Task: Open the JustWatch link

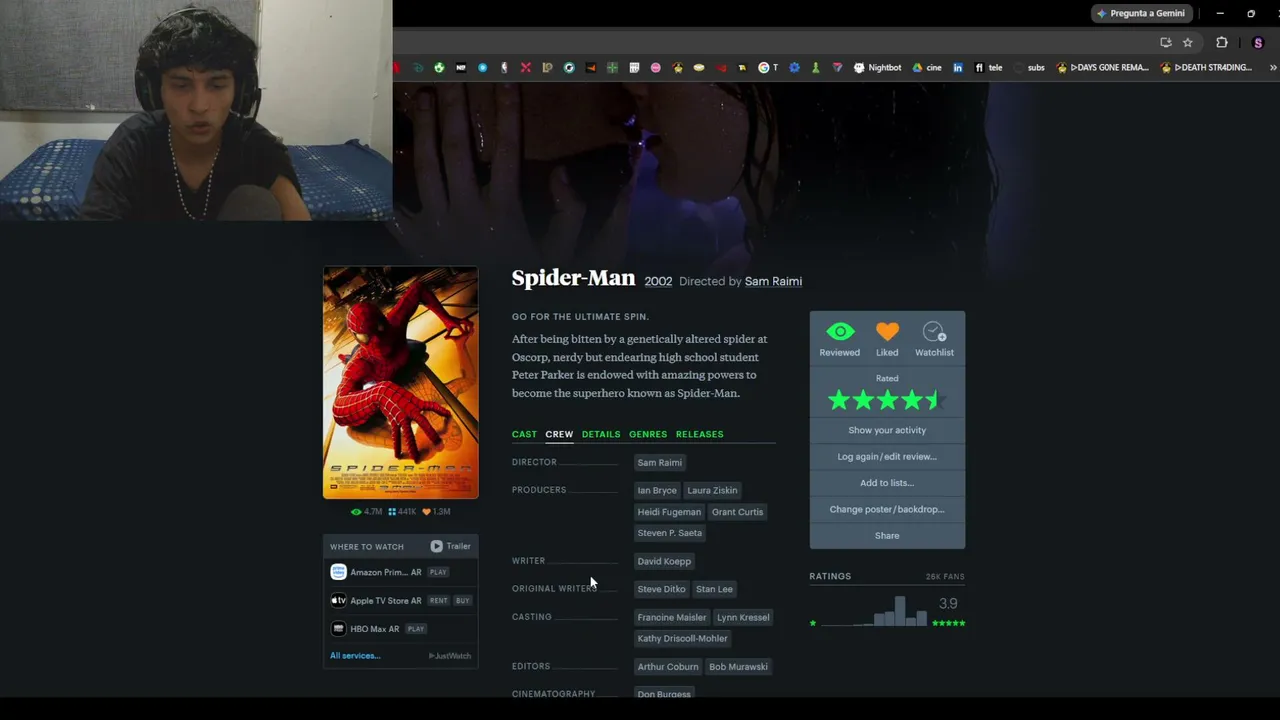Action: click(450, 656)
